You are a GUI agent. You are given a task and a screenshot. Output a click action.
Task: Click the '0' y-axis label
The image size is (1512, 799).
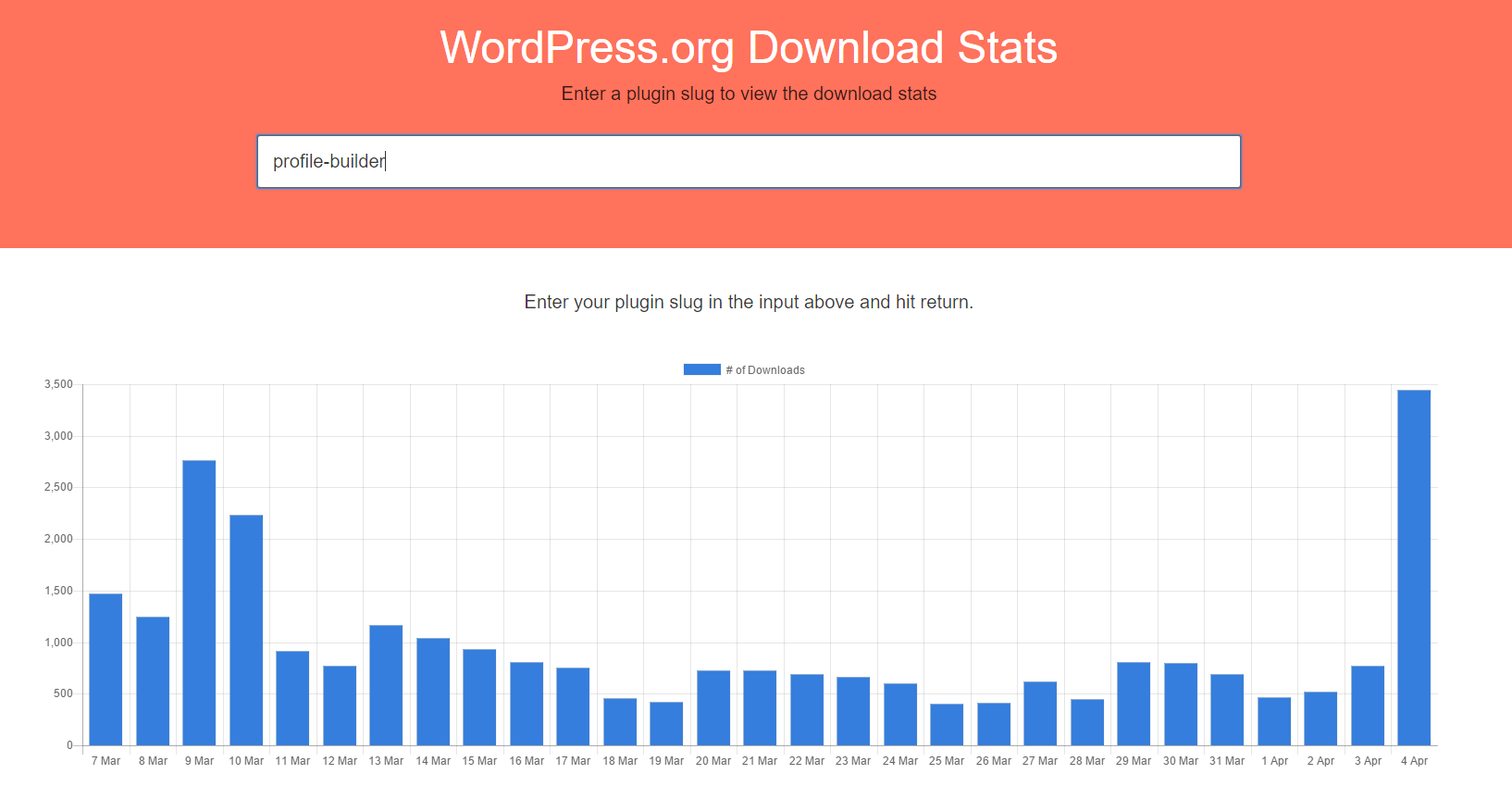(69, 745)
